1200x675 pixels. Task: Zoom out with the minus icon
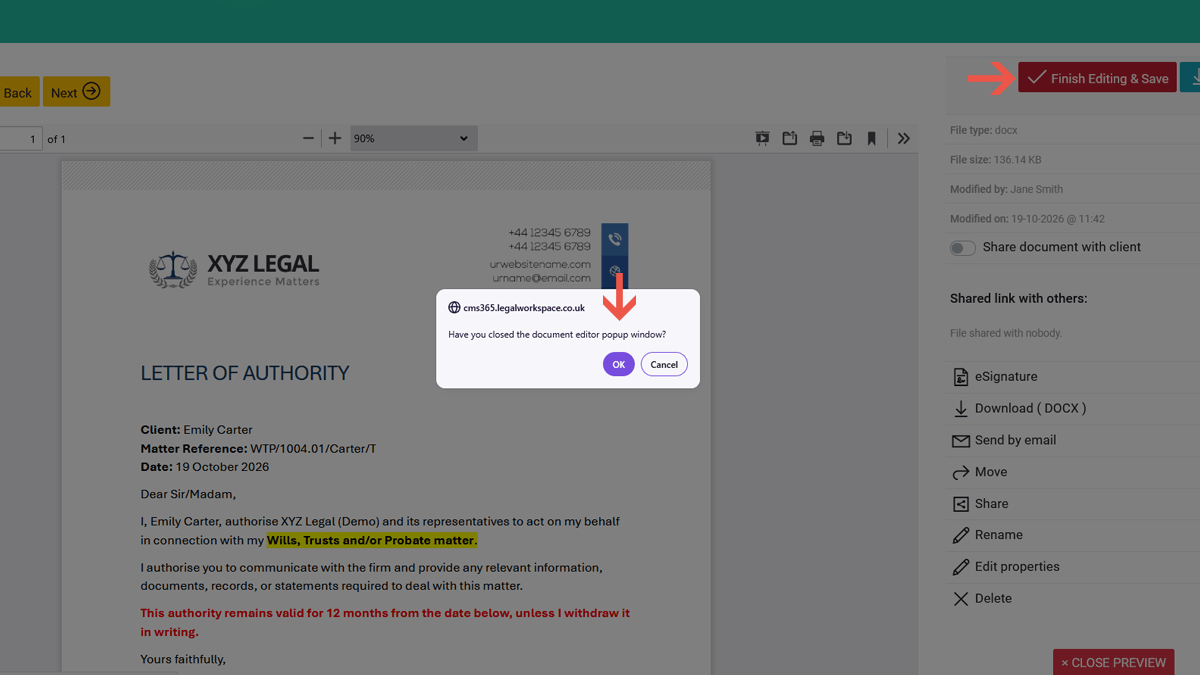(x=308, y=138)
